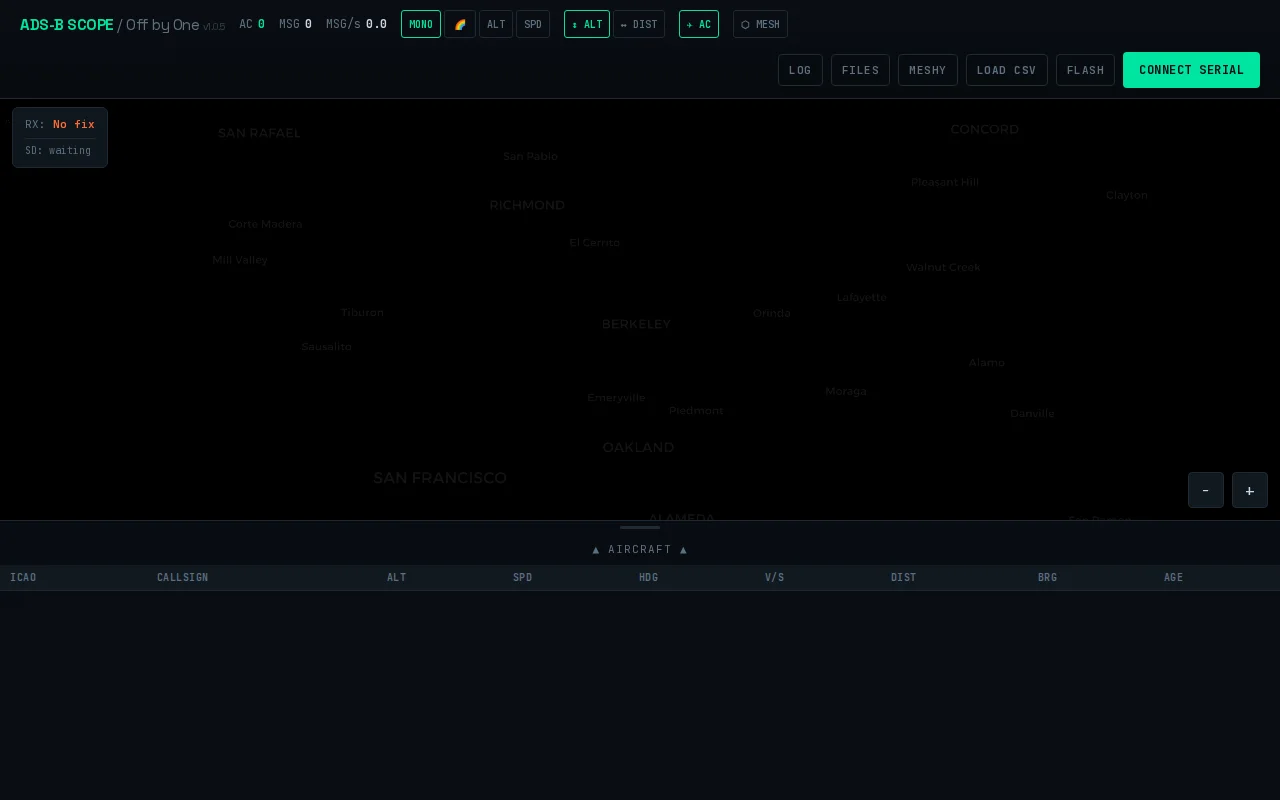Toggle the MONO color mode
Screen dimensions: 1280x800
click(x=421, y=24)
